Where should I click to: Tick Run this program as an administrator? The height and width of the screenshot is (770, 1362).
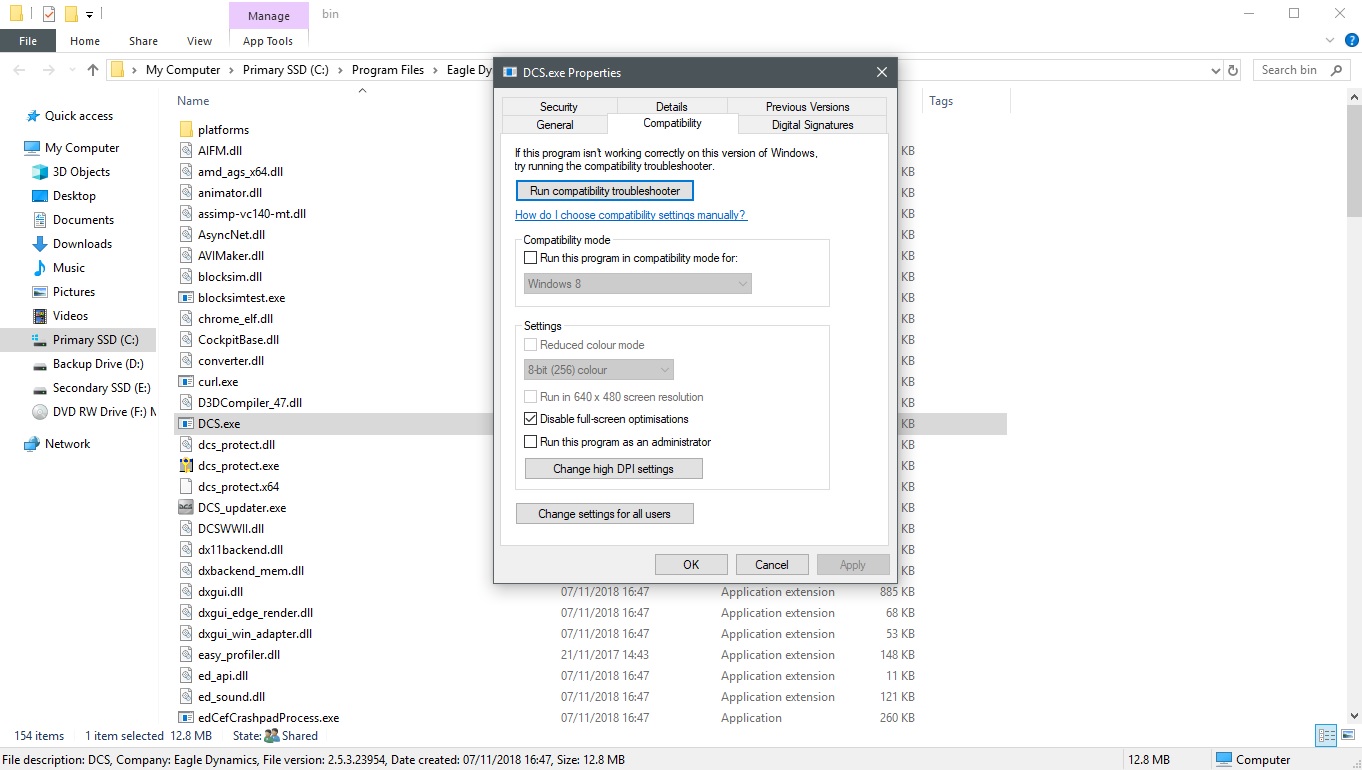pos(531,442)
